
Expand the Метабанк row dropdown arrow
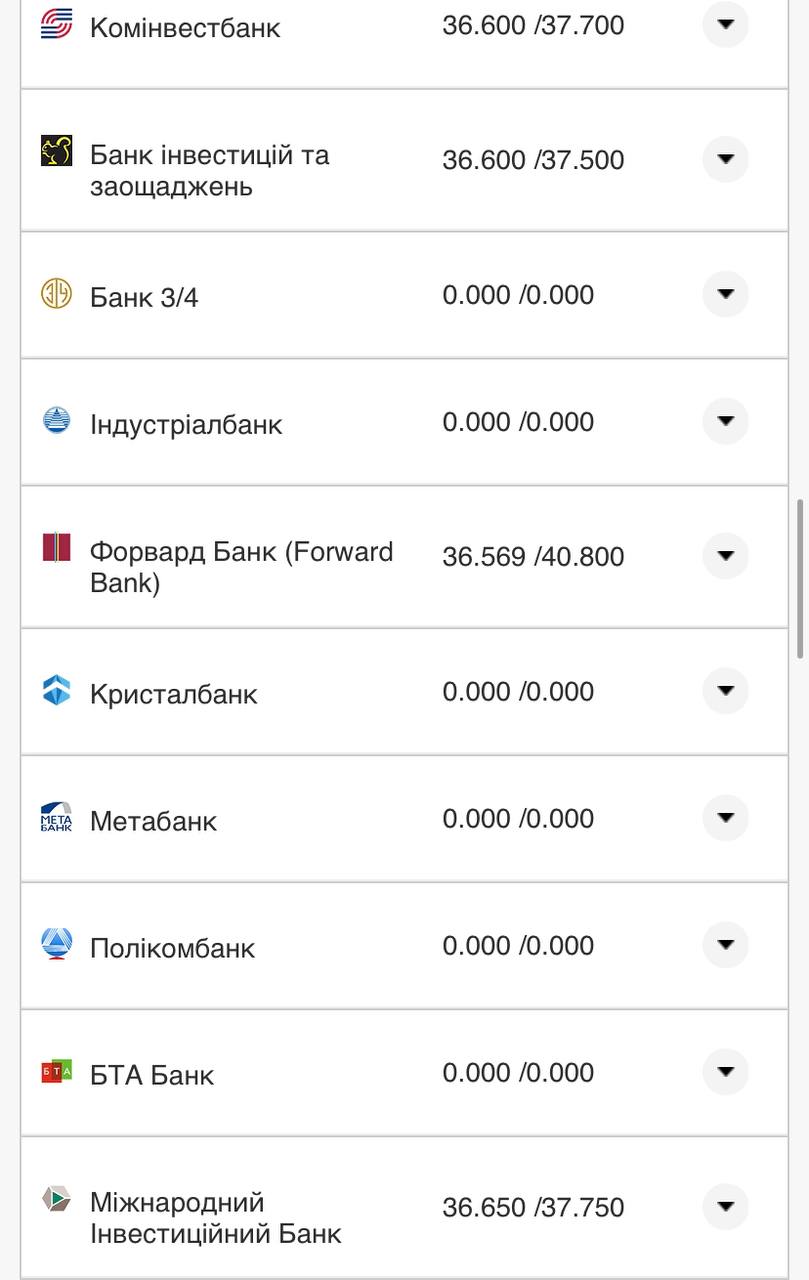(x=725, y=818)
